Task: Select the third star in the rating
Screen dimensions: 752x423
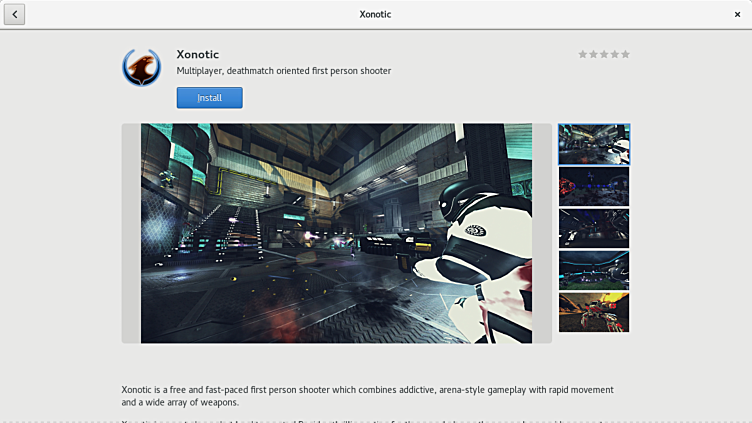Action: pos(604,54)
